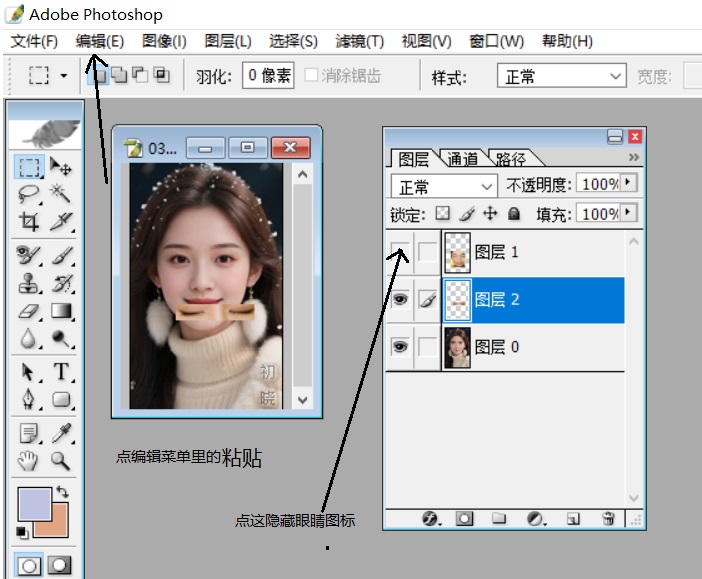
Task: Click the swap foreground/background colors arrow
Action: [63, 491]
